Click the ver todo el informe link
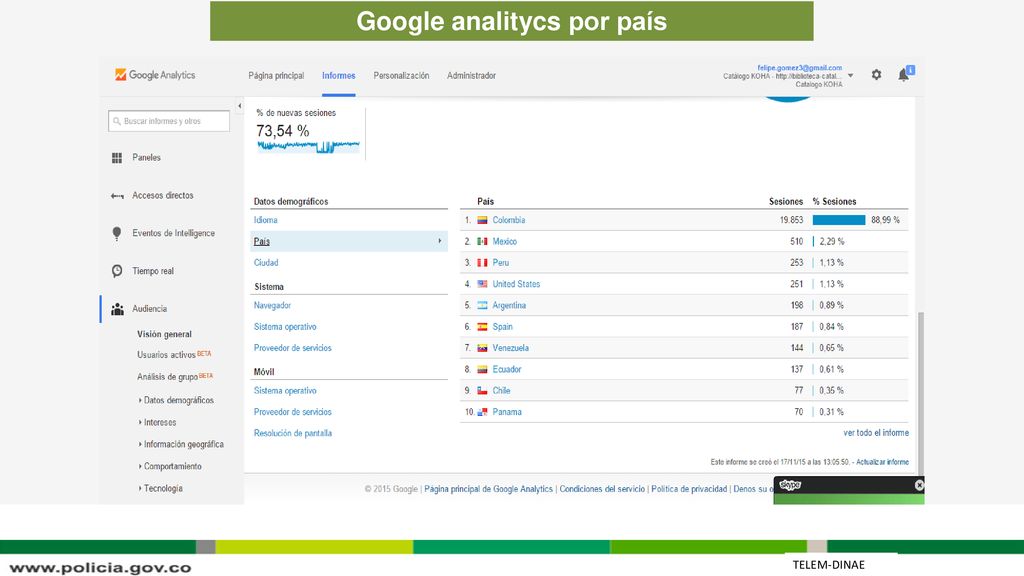 [x=876, y=433]
